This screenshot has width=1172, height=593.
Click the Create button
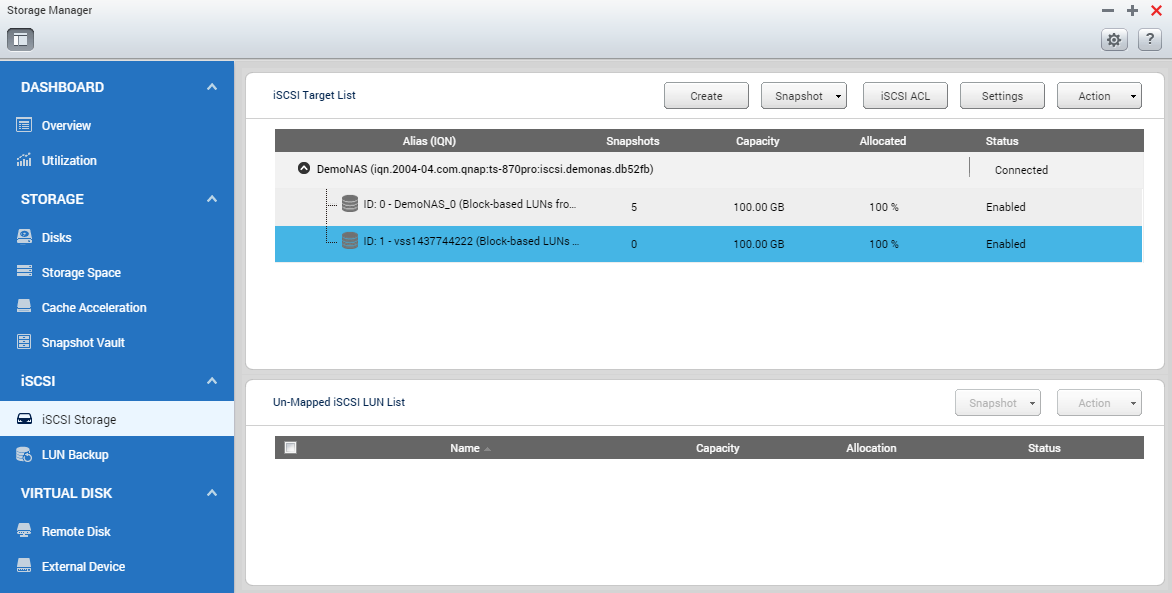pyautogui.click(x=706, y=96)
